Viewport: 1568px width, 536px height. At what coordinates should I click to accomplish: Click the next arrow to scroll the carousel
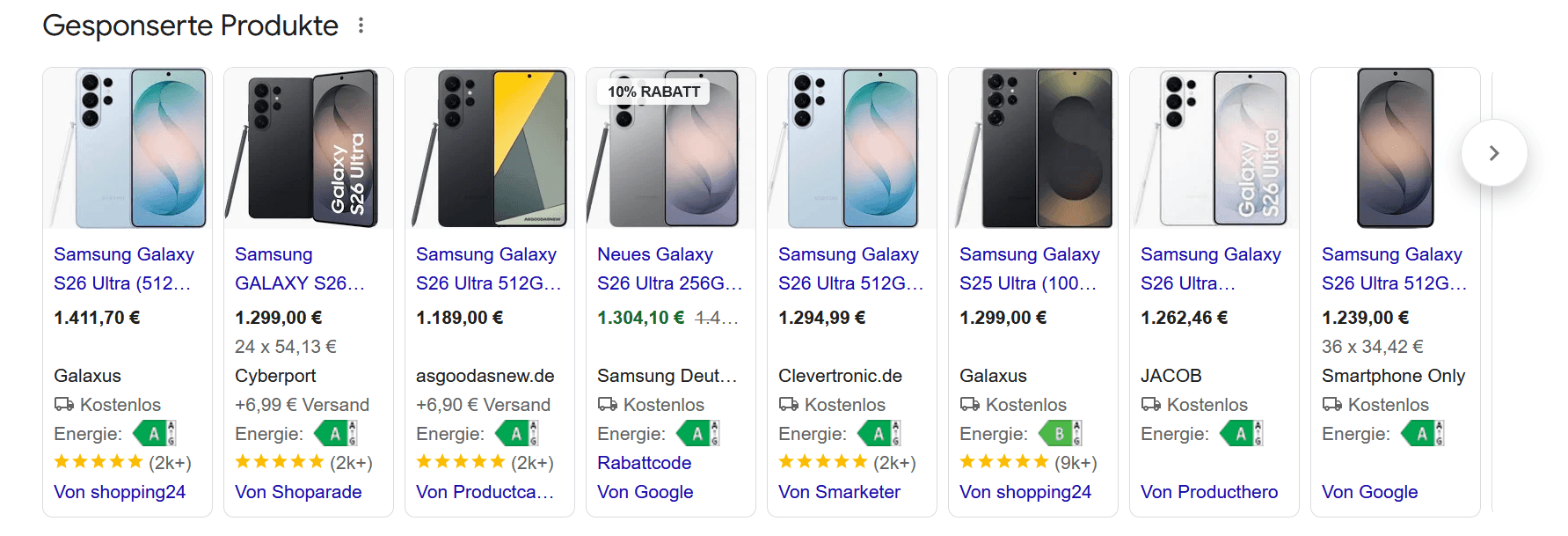(x=1493, y=152)
